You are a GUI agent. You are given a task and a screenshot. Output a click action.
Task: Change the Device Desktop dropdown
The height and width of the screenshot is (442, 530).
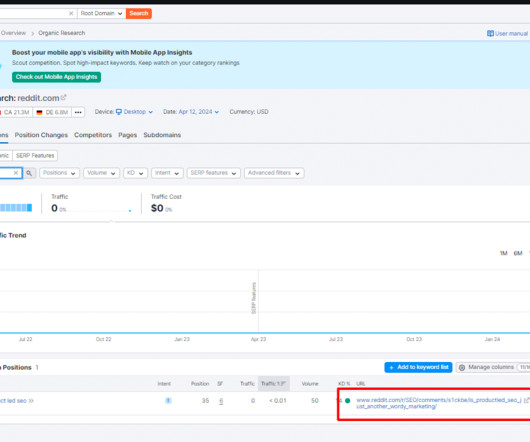134,112
